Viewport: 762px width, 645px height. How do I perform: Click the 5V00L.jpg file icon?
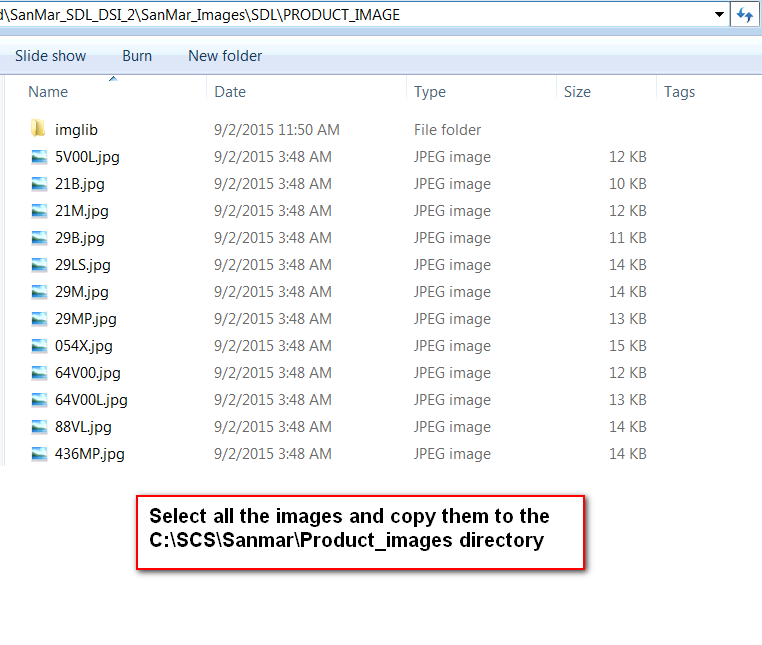39,156
